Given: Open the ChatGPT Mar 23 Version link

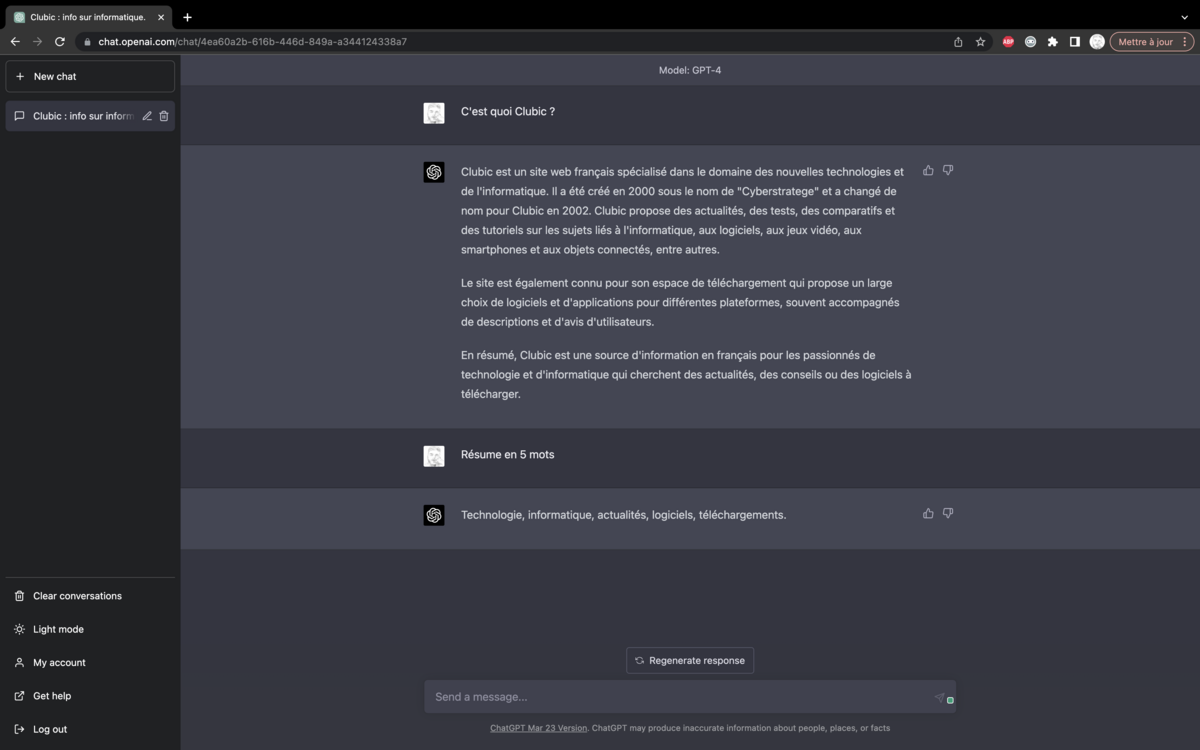Looking at the screenshot, I should point(538,728).
